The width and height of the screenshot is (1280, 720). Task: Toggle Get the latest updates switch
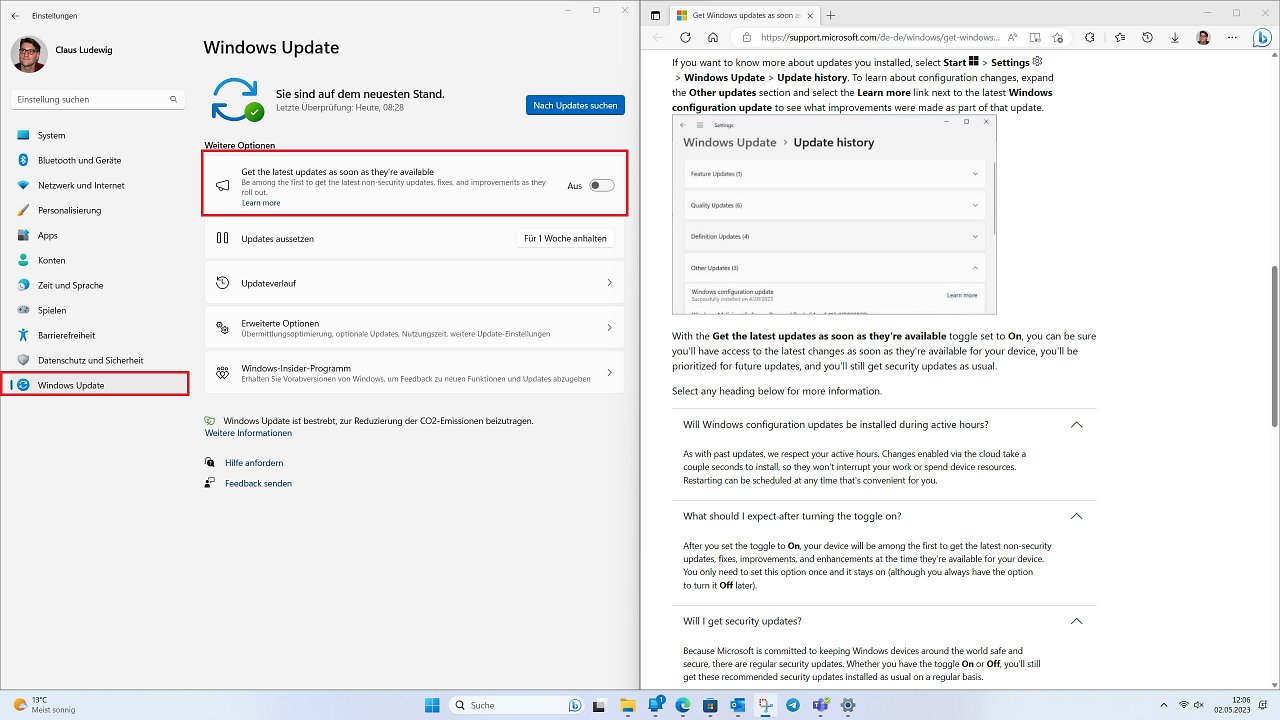601,185
